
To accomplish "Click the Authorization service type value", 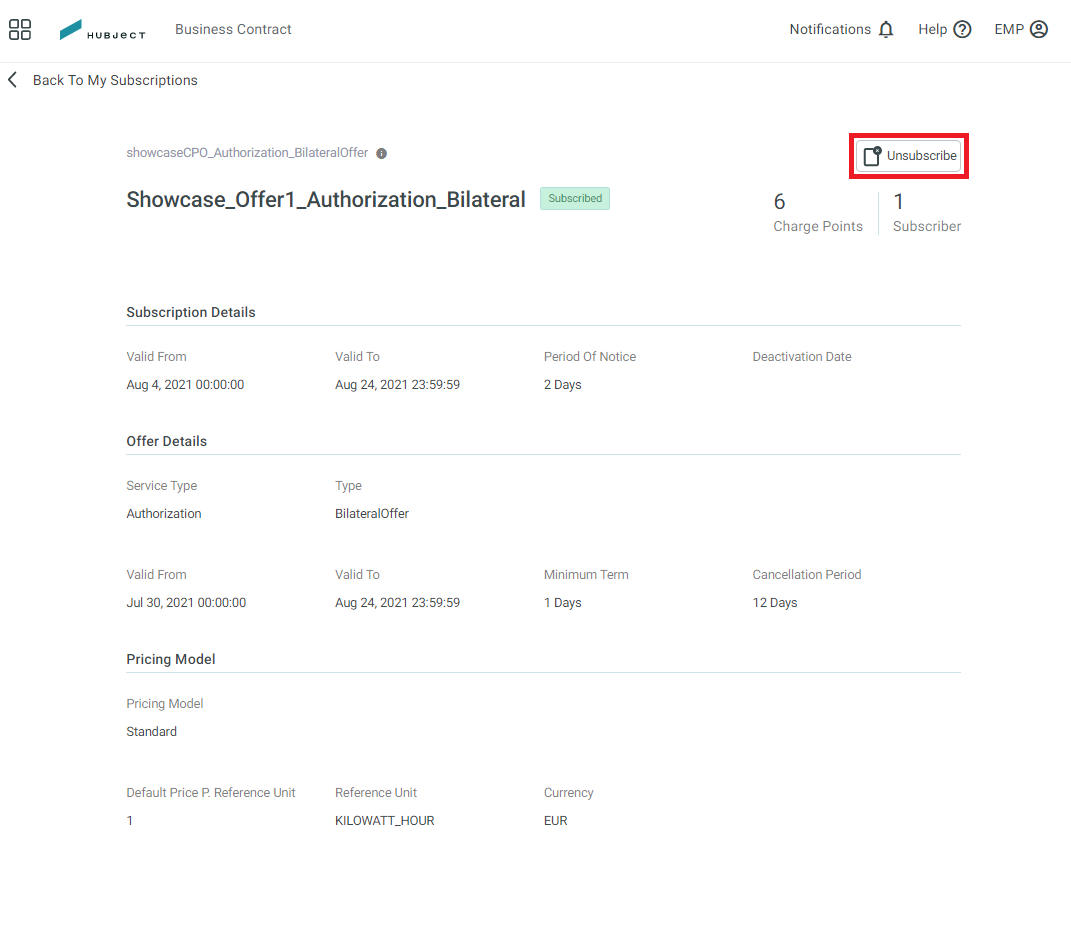I will point(164,514).
